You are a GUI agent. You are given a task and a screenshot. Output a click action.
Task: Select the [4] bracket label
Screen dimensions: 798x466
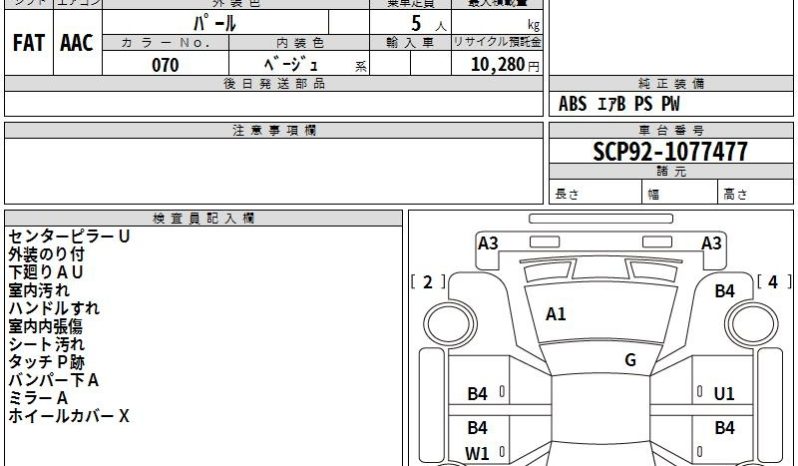click(772, 282)
